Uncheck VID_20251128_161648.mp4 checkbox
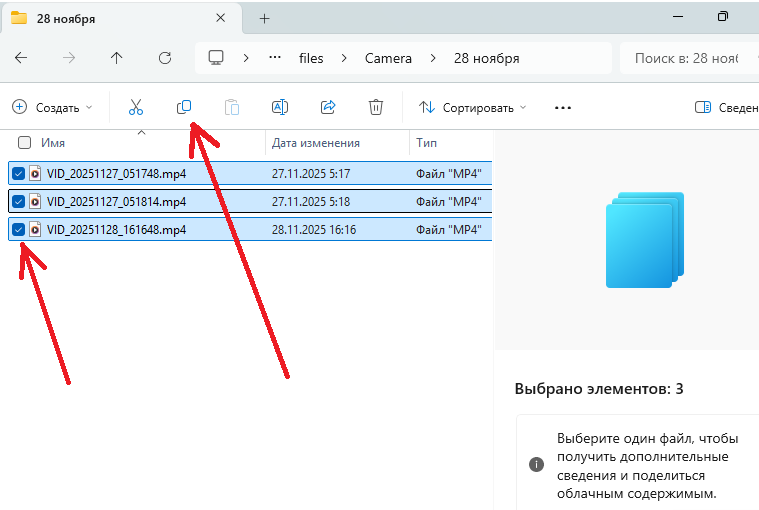 tap(18, 229)
